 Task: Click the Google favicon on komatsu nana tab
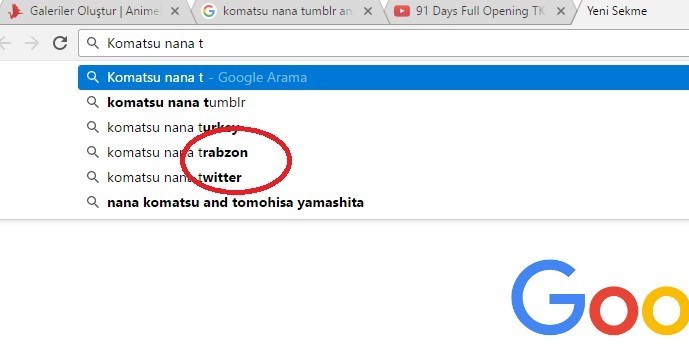tap(209, 11)
